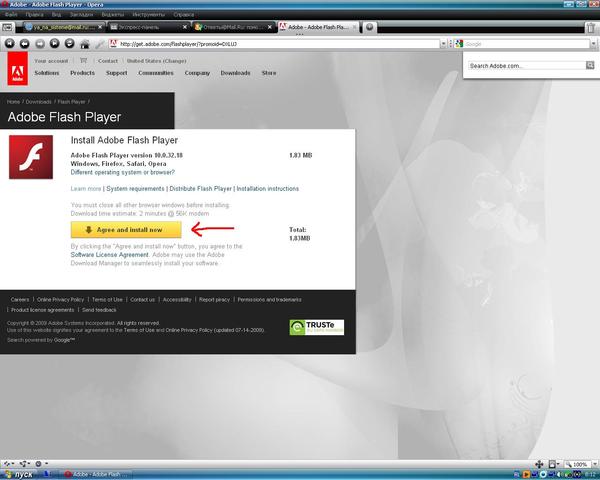
Task: Close the mail.ru tab
Action: point(100,27)
